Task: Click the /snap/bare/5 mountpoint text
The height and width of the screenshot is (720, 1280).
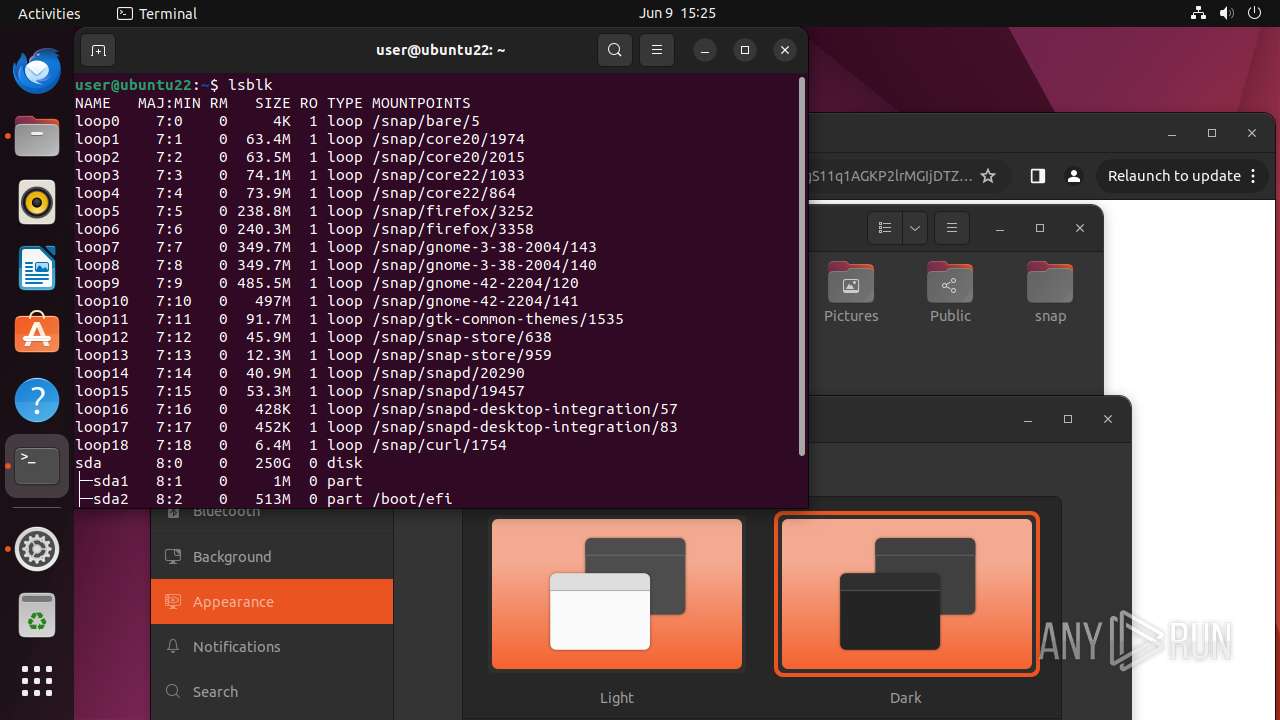Action: tap(426, 121)
